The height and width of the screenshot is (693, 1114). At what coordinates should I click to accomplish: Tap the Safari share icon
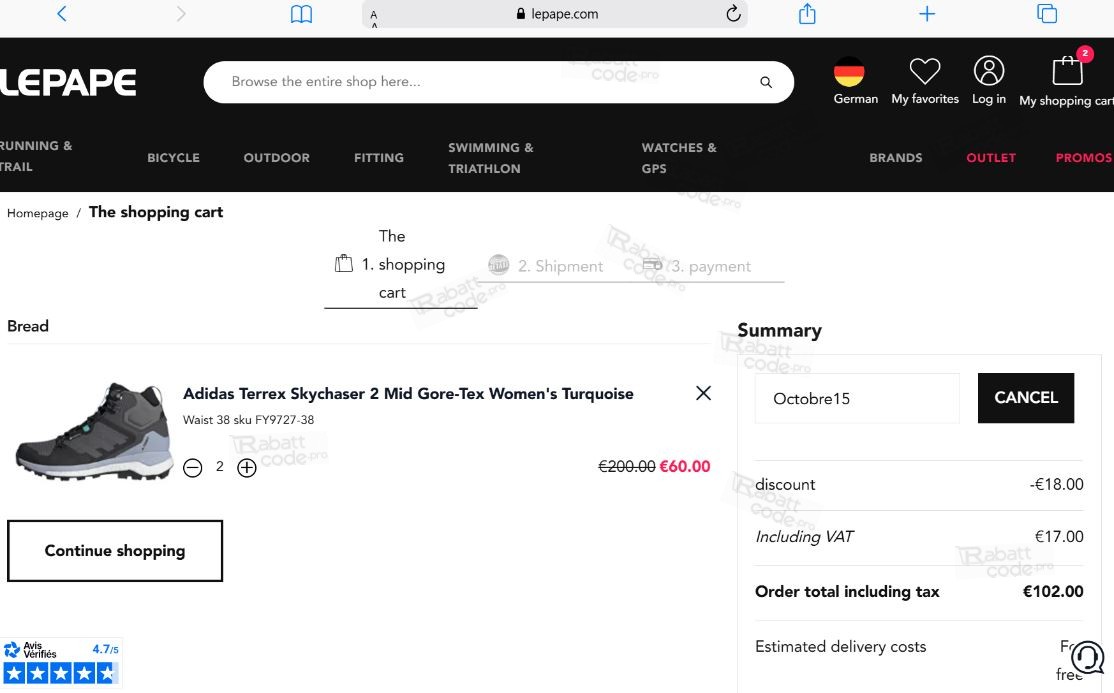click(807, 14)
